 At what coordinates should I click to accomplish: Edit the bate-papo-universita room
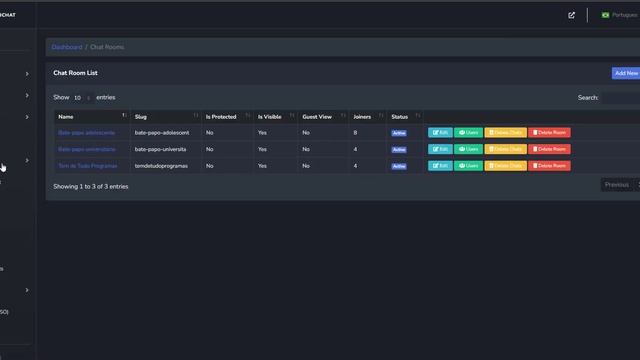(440, 149)
